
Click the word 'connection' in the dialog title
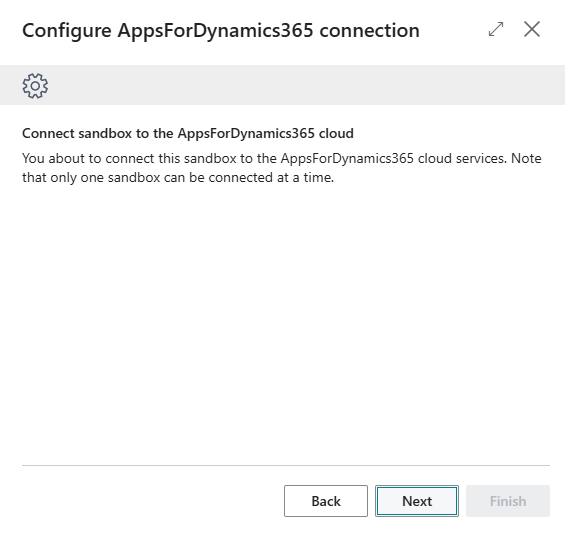coord(370,31)
